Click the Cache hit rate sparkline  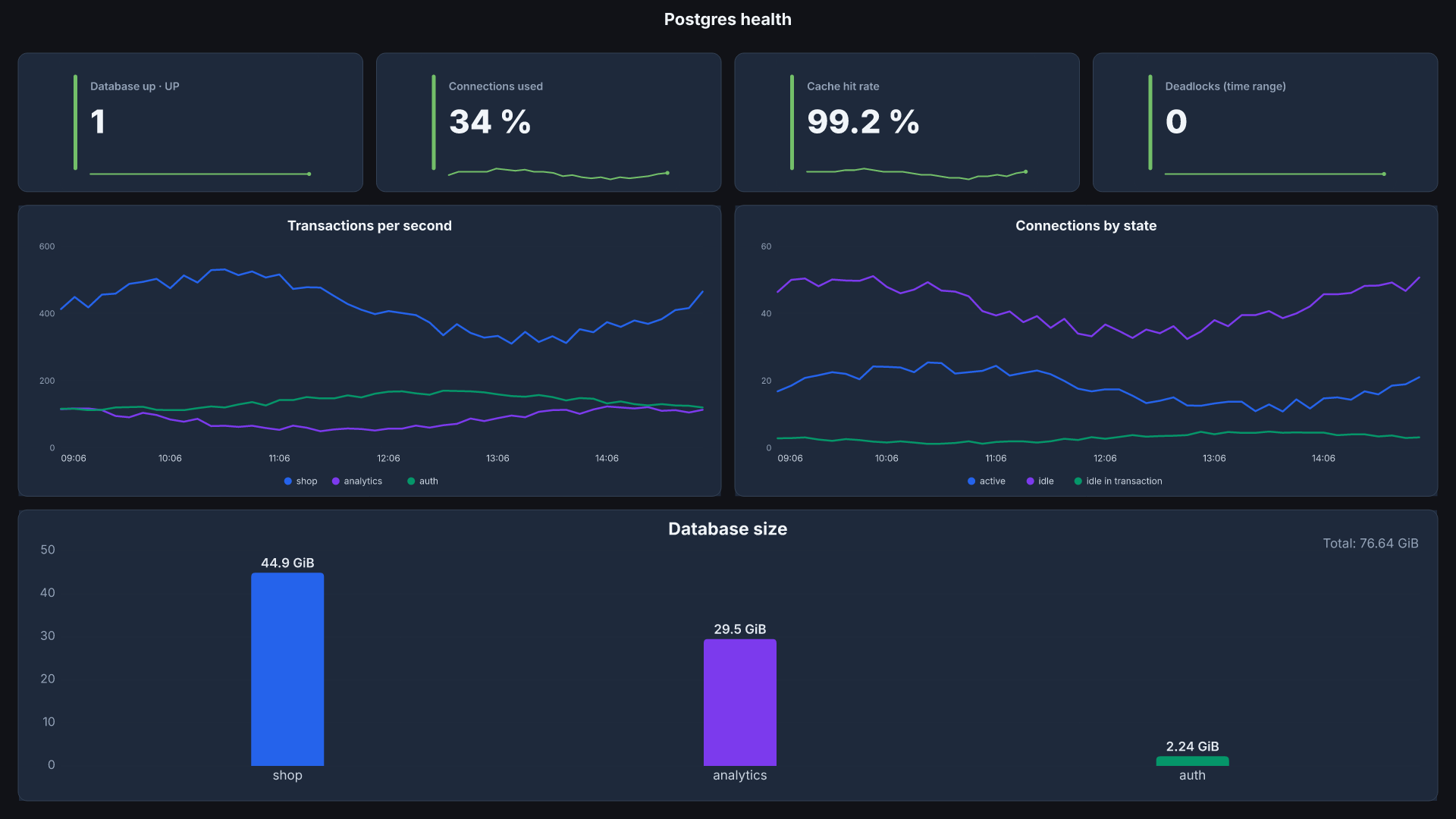pyautogui.click(x=917, y=174)
